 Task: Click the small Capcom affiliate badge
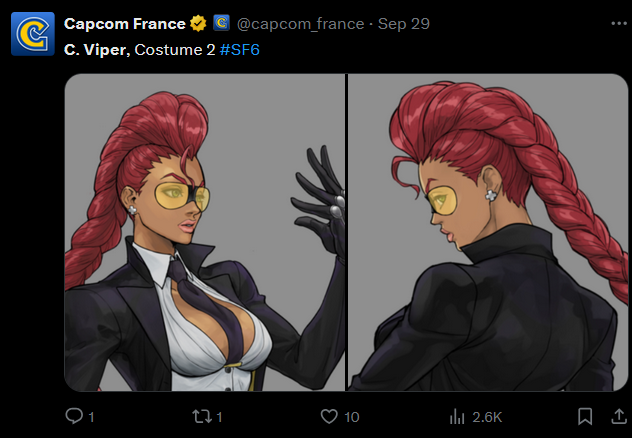click(221, 23)
